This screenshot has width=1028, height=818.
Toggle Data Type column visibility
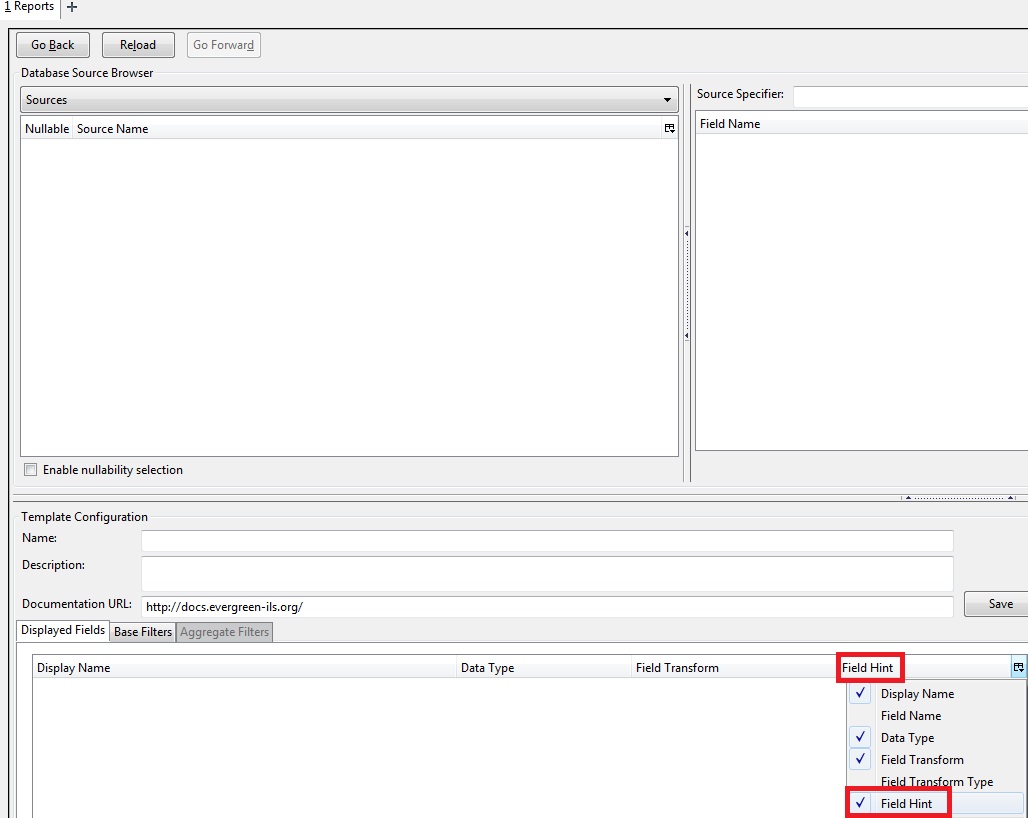(907, 738)
